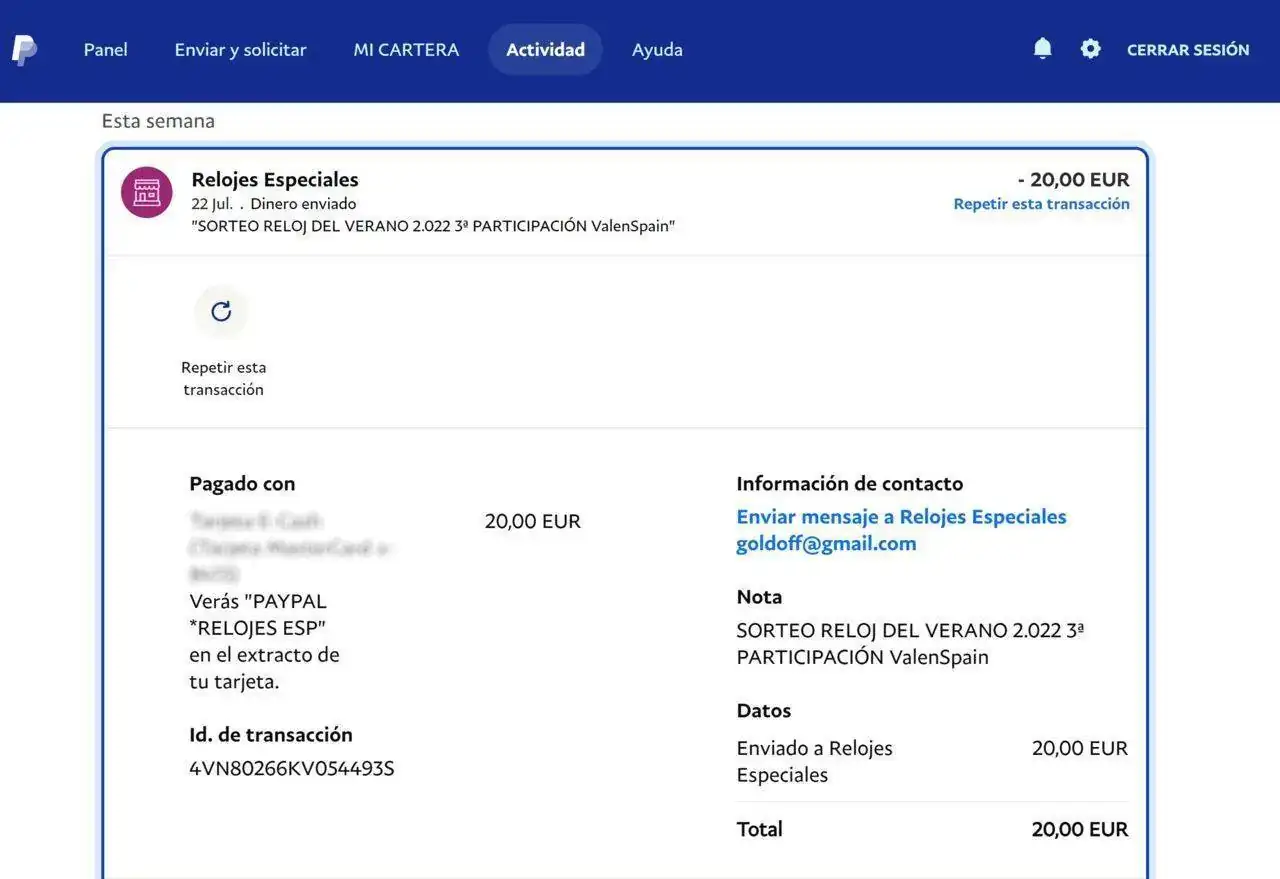Viewport: 1280px width, 879px height.
Task: Click the circular repeat transaction icon
Action: [221, 311]
